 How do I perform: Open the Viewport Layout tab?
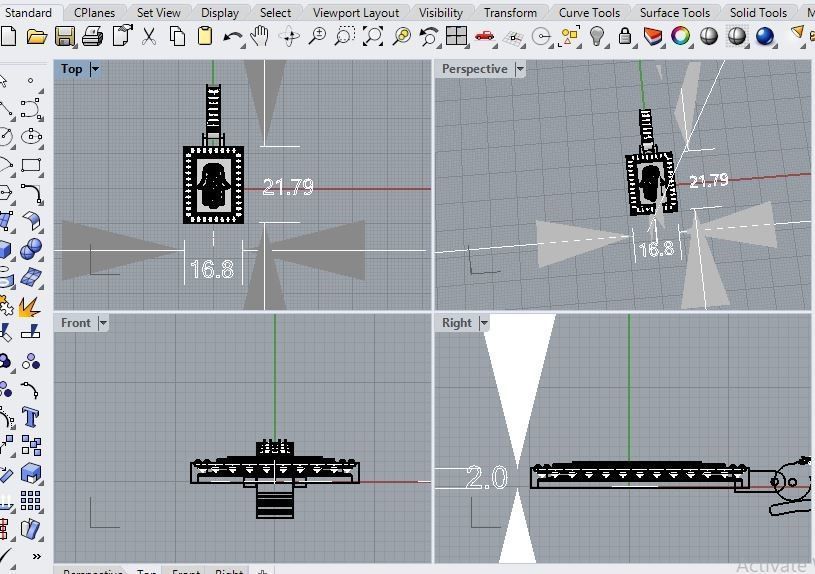pyautogui.click(x=356, y=12)
